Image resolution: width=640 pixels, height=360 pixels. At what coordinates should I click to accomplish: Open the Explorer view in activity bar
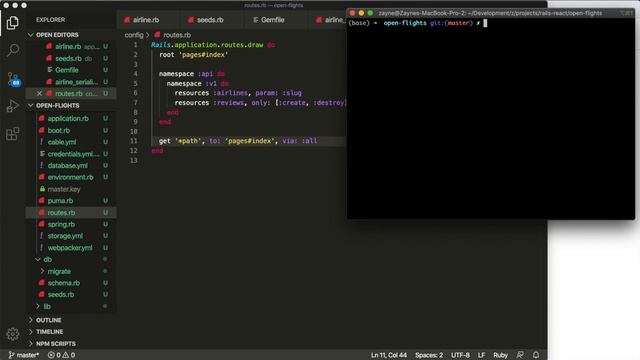pos(13,22)
